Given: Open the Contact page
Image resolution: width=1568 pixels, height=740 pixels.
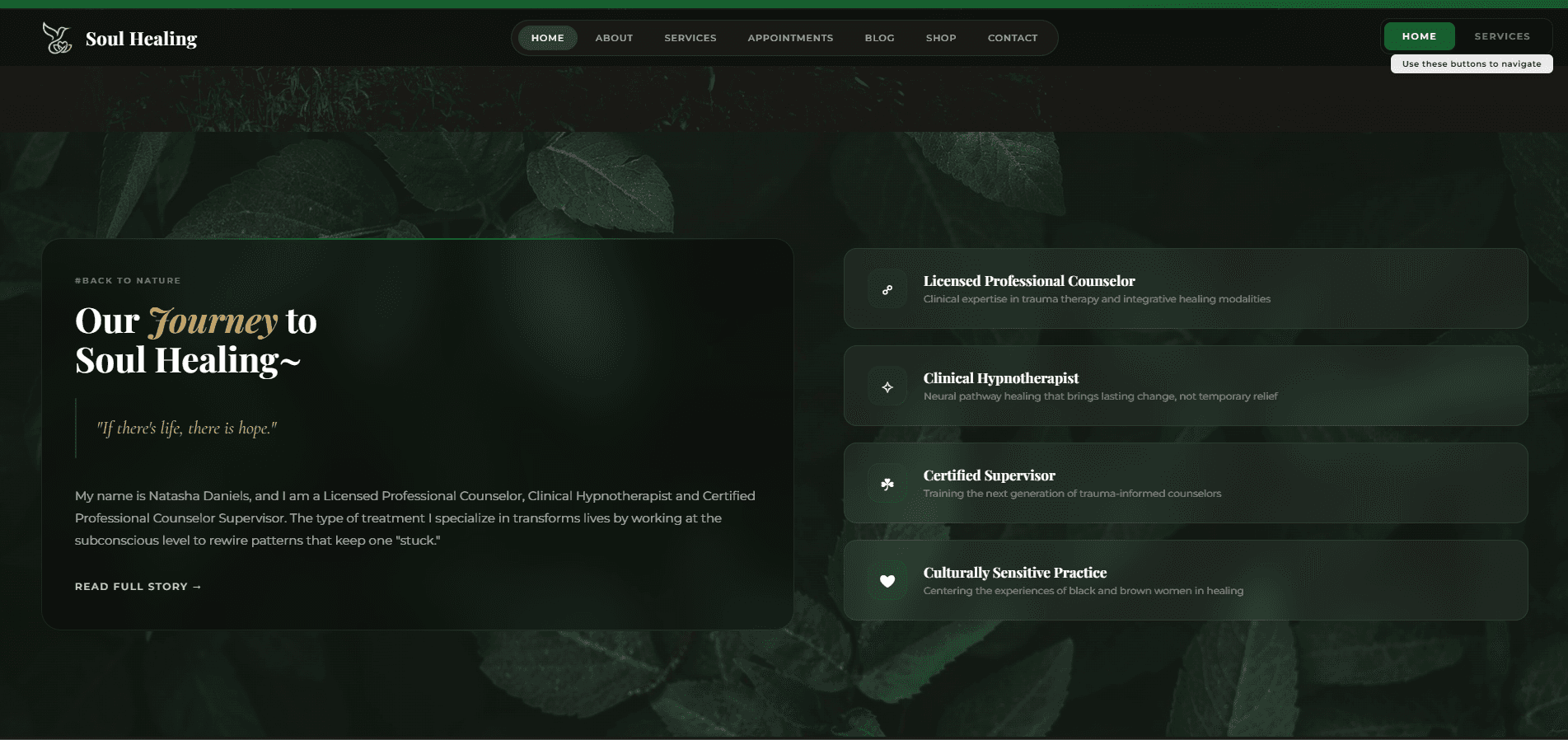Looking at the screenshot, I should pyautogui.click(x=1013, y=38).
